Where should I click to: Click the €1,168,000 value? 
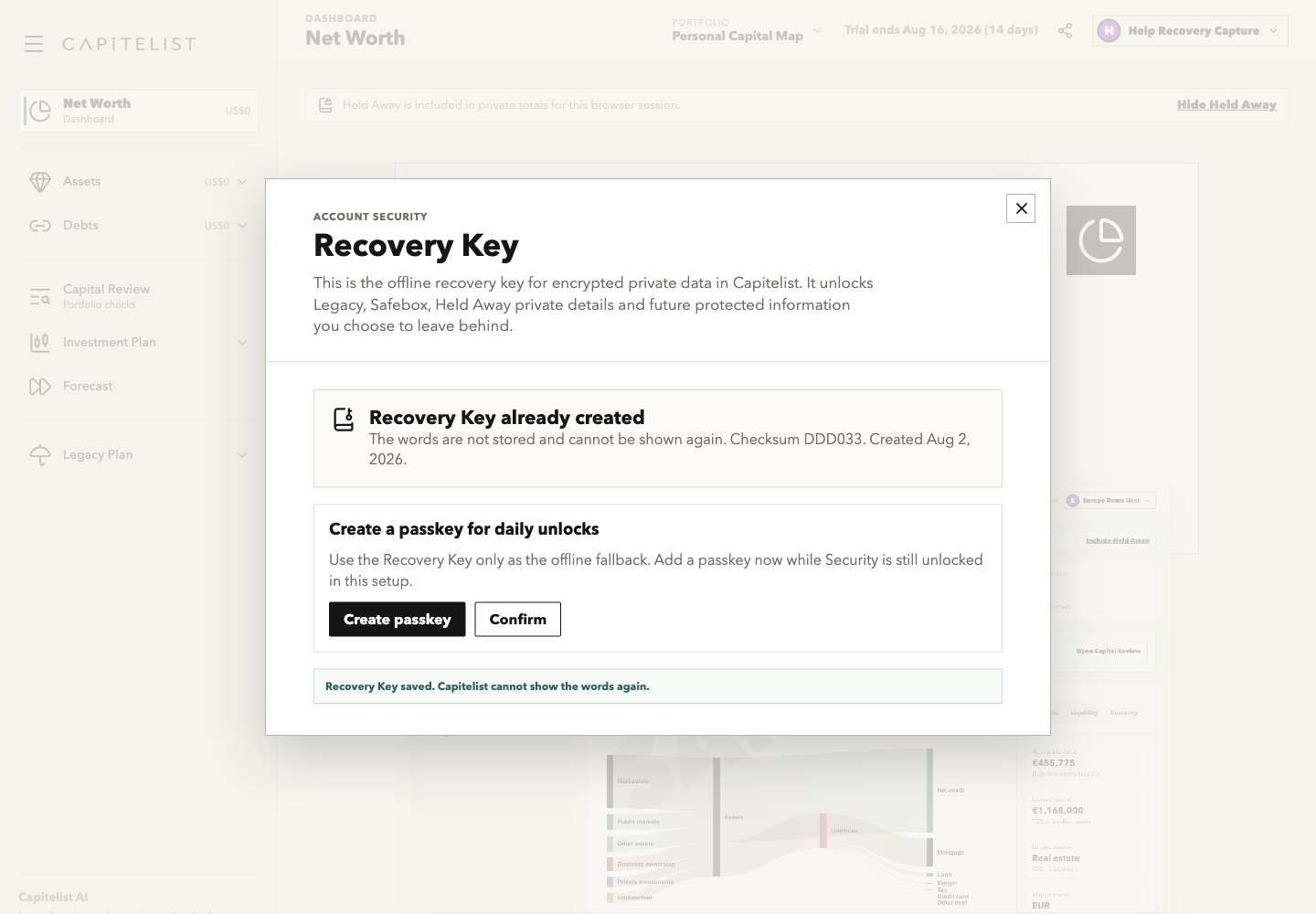(1058, 811)
